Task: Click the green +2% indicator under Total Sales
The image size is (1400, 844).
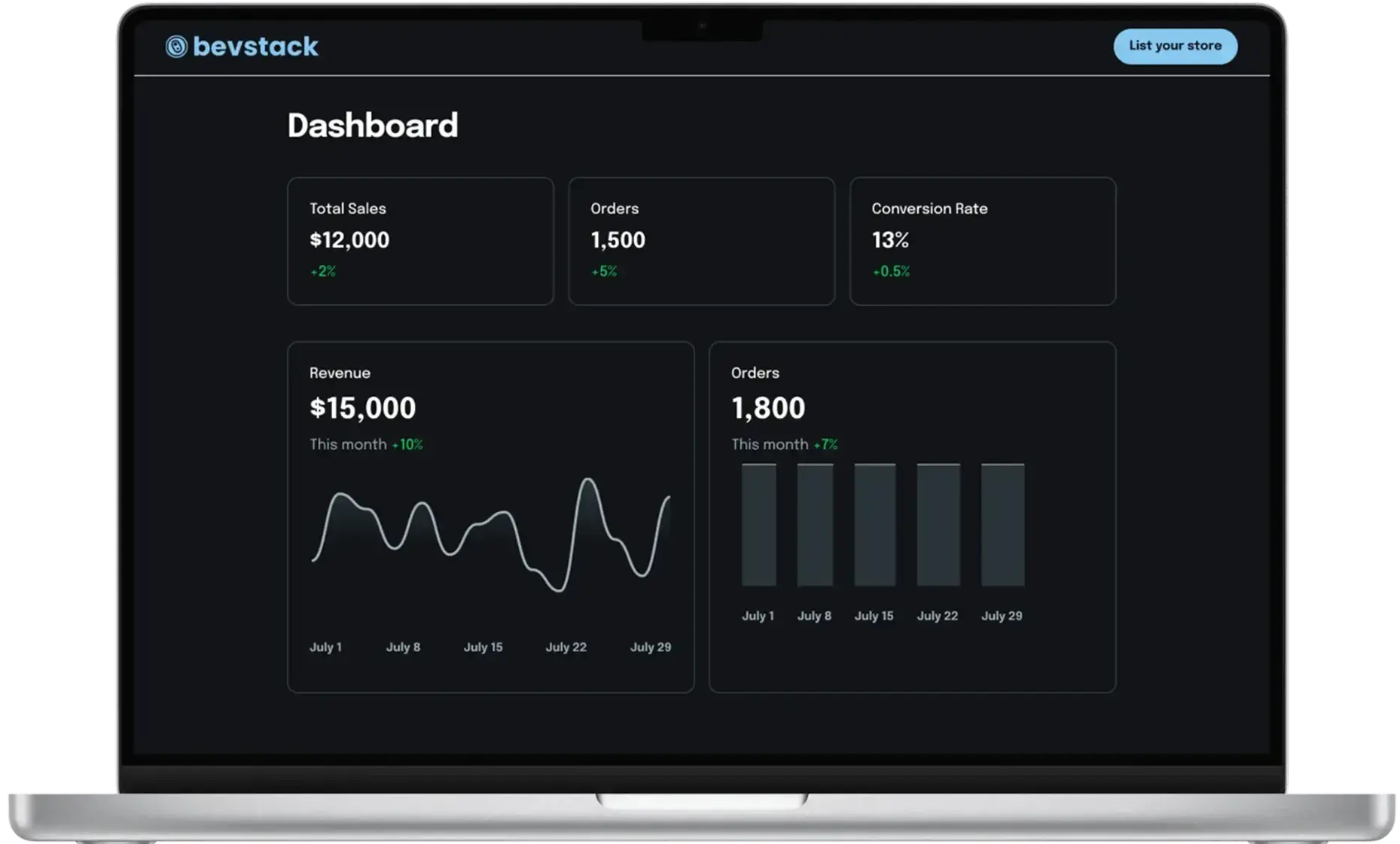Action: pos(323,271)
